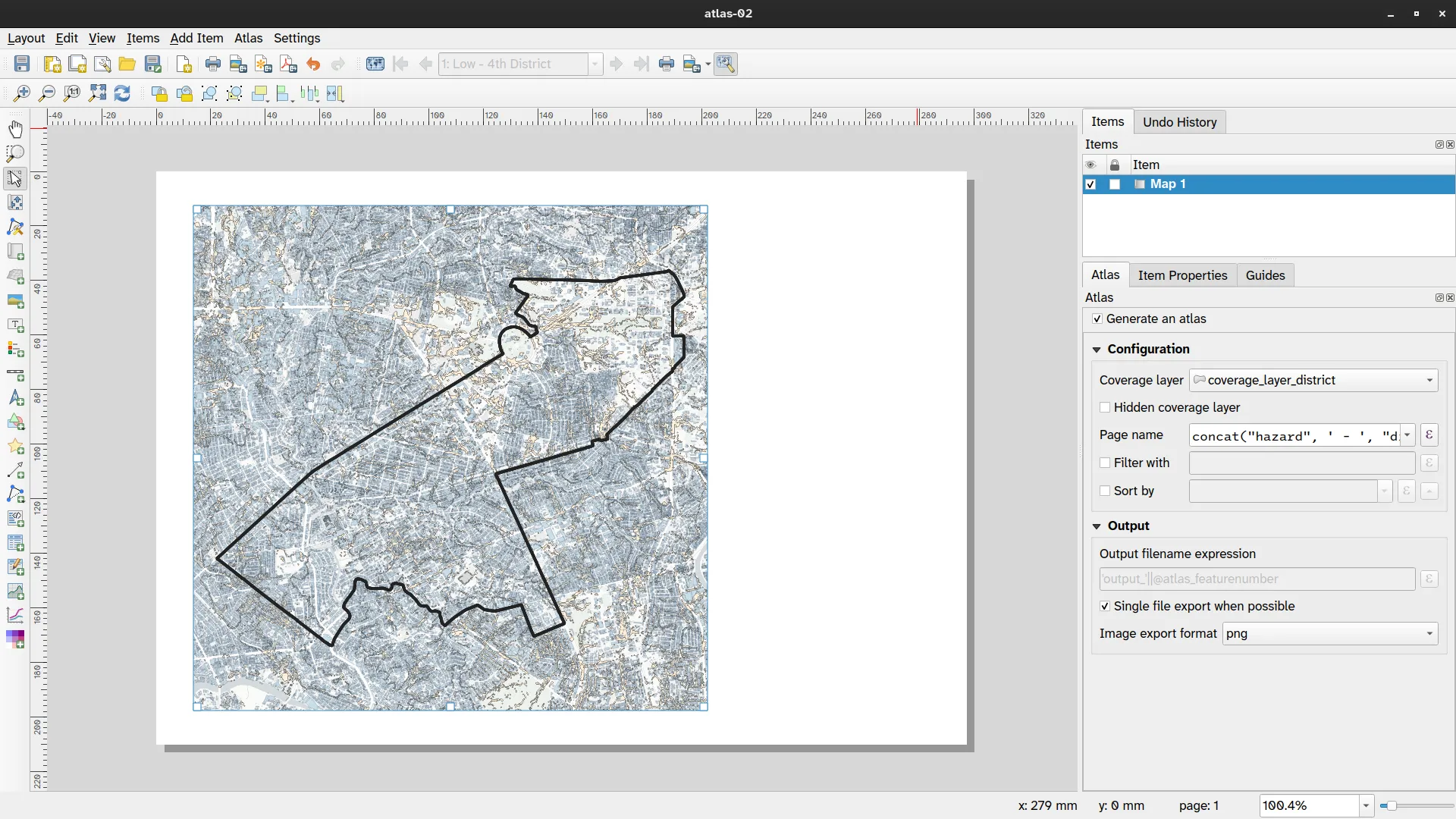The height and width of the screenshot is (819, 1456).
Task: Click Export as PDF icon
Action: [x=288, y=64]
